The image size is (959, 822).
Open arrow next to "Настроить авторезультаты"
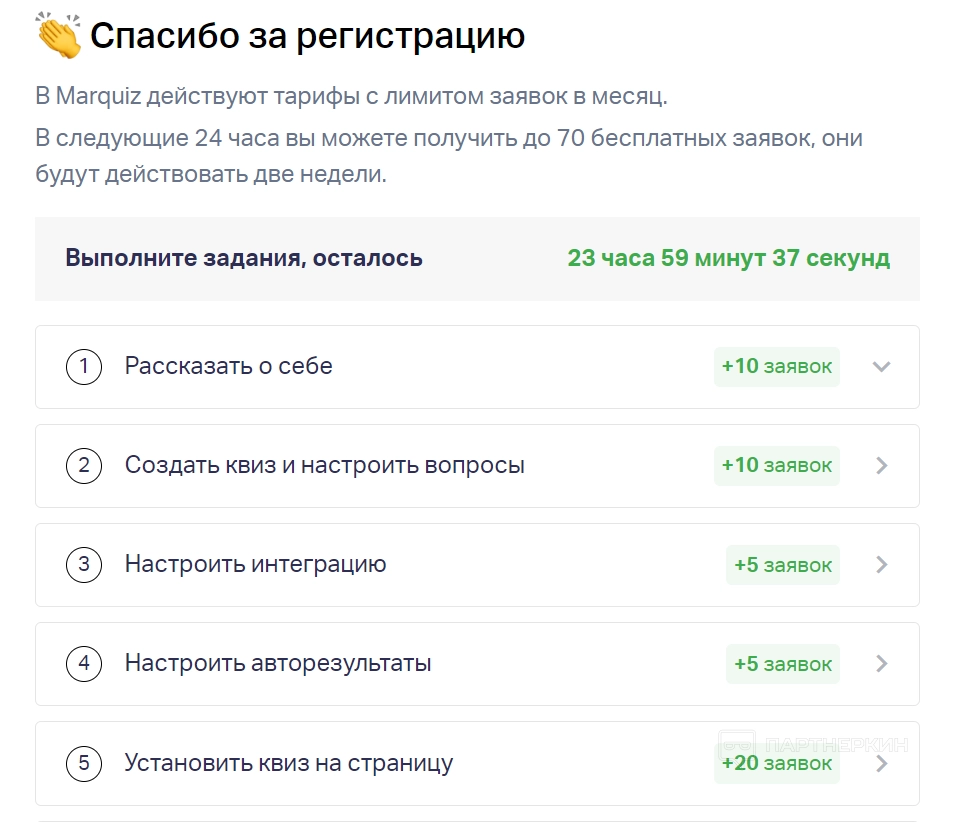pos(881,664)
